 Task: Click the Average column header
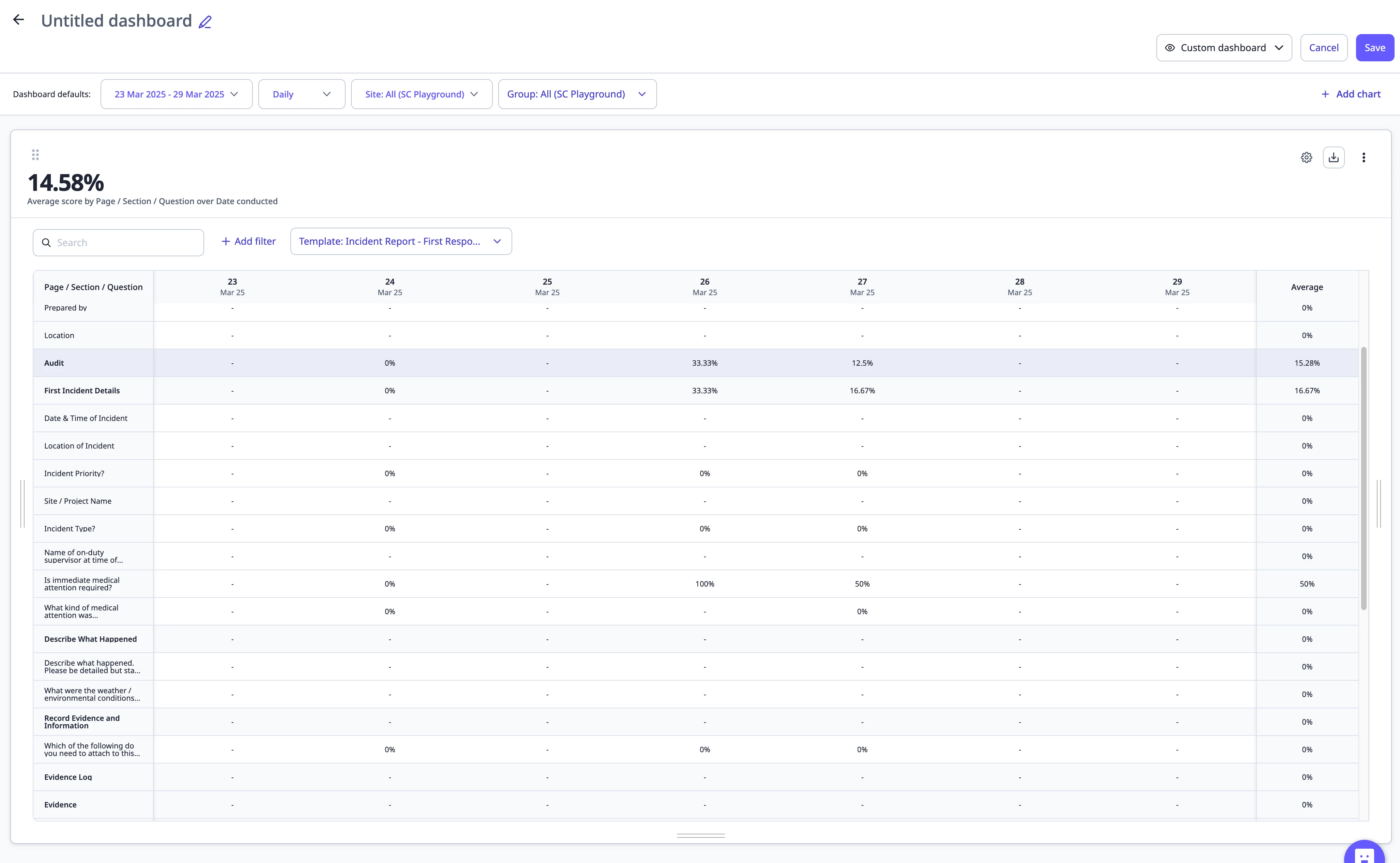[1307, 287]
